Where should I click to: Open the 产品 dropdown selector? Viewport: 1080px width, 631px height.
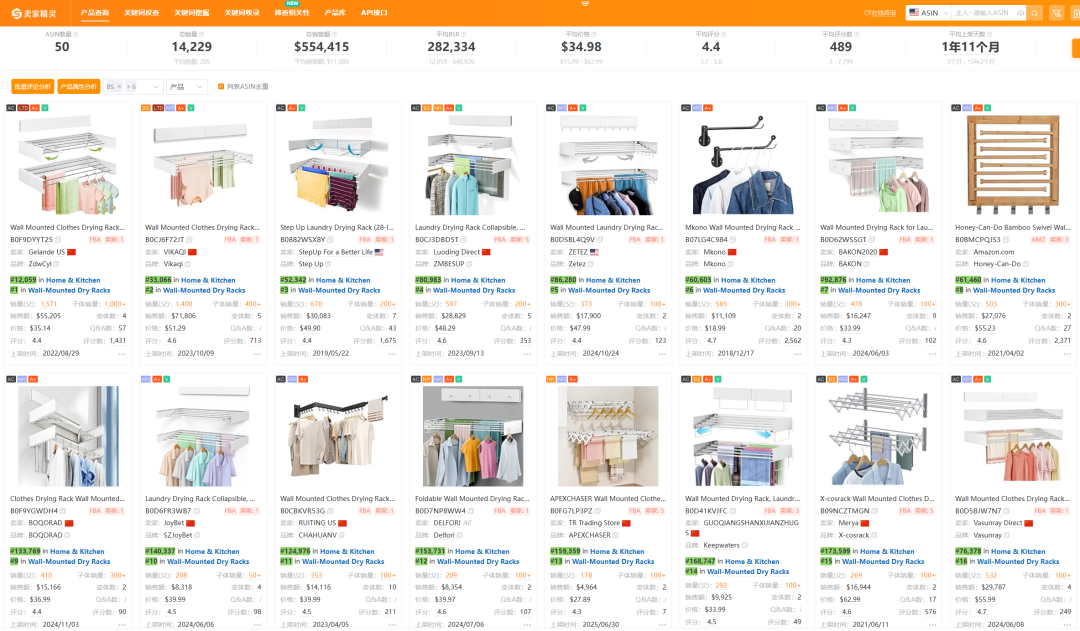point(187,86)
